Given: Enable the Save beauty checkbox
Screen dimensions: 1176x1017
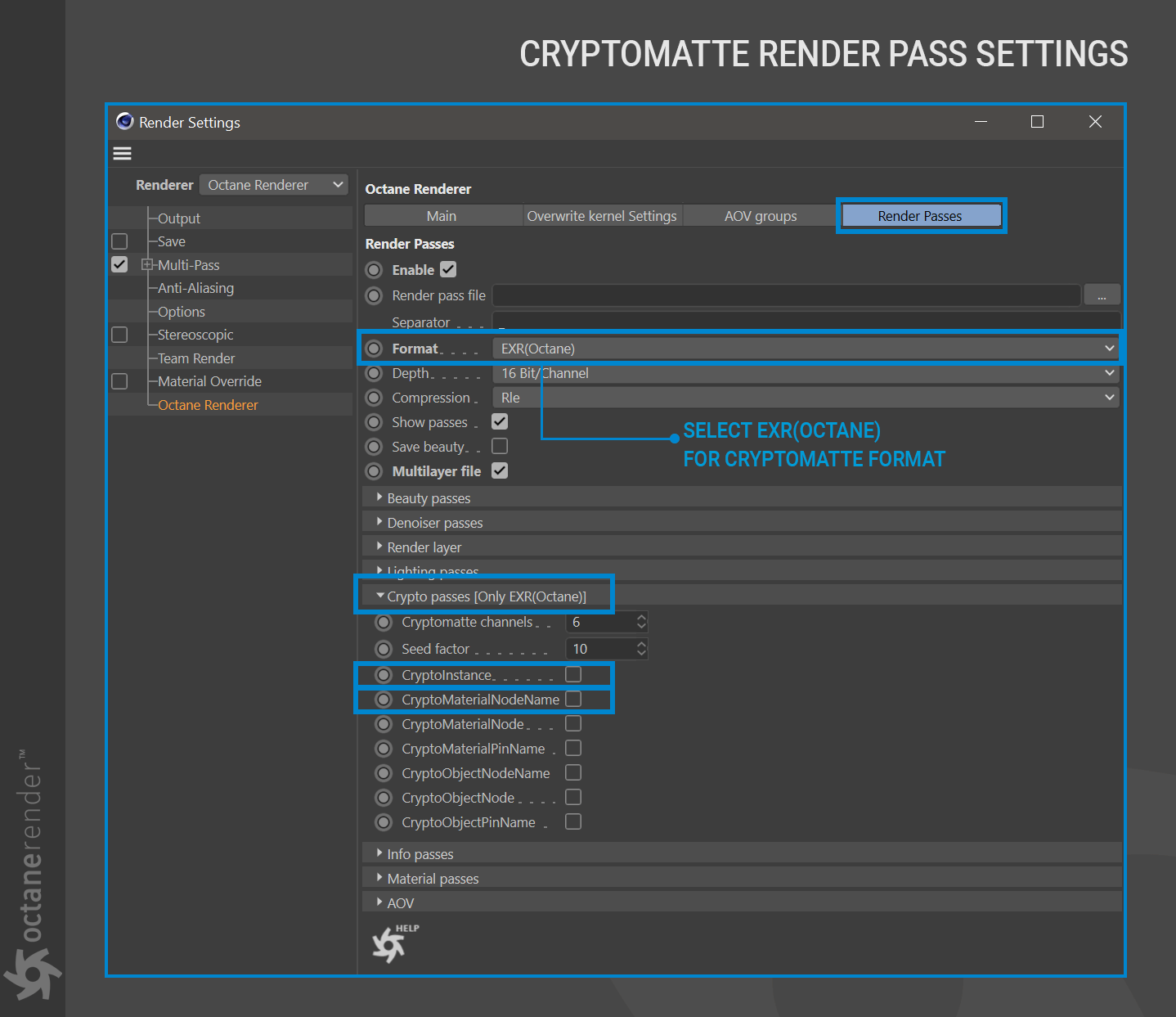Looking at the screenshot, I should click(x=500, y=446).
